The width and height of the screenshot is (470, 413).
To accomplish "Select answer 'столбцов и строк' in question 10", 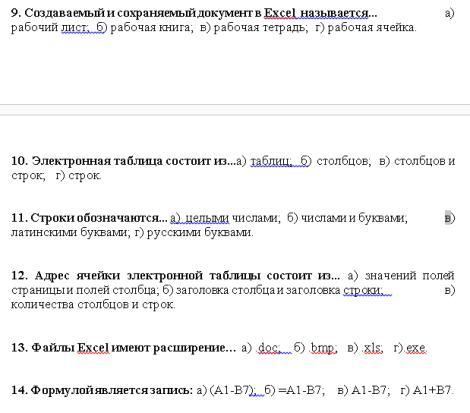I will tap(233, 168).
